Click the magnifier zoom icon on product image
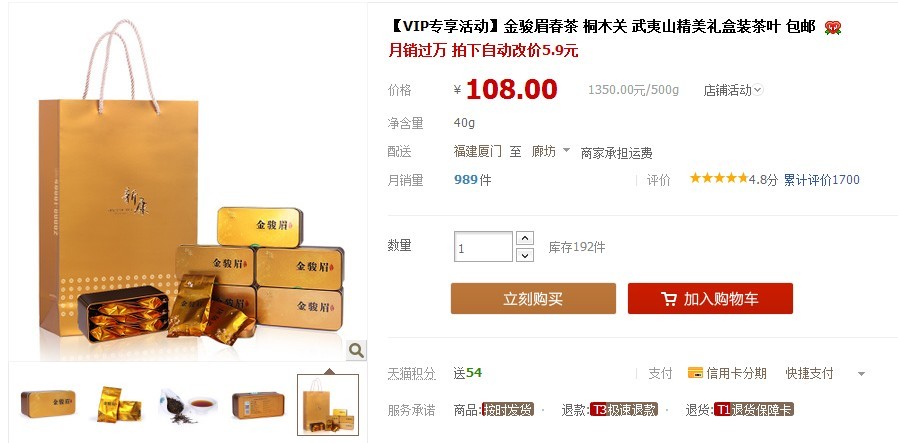The width and height of the screenshot is (898, 443). coord(356,350)
